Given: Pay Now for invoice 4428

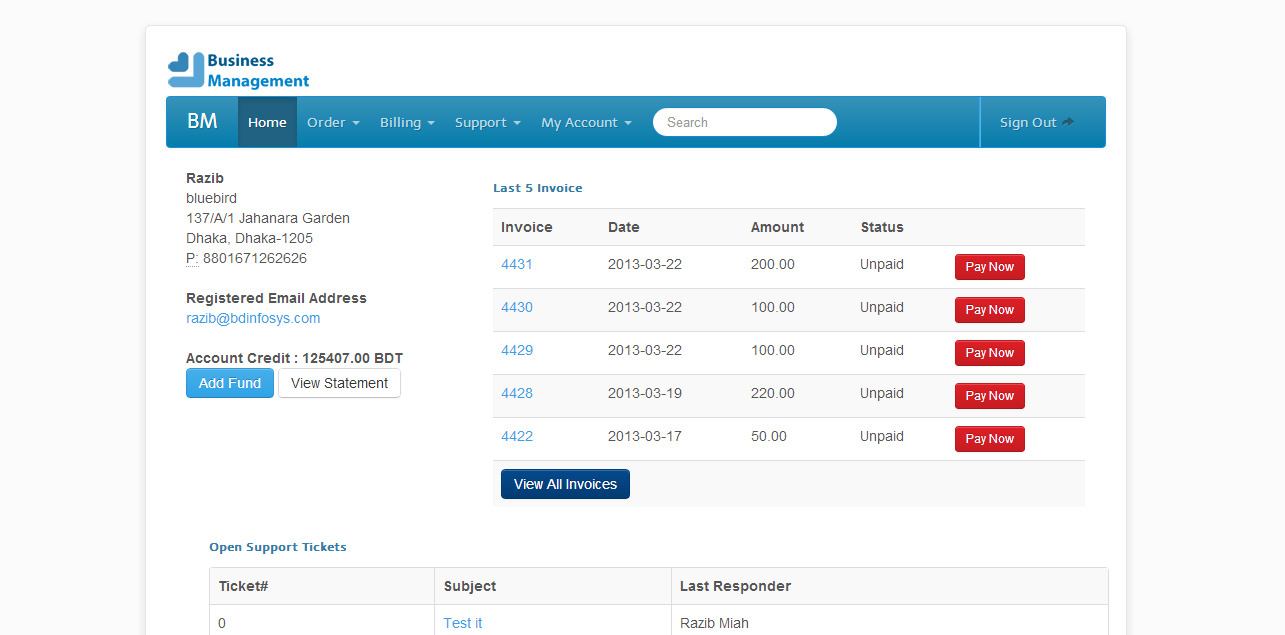Looking at the screenshot, I should coord(989,396).
